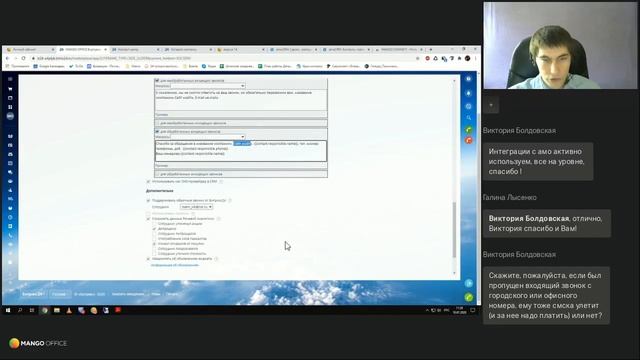Image resolution: width=640 pixels, height=360 pixels.
Task: Open the notifications bell in right panel
Action: pyautogui.click(x=469, y=93)
